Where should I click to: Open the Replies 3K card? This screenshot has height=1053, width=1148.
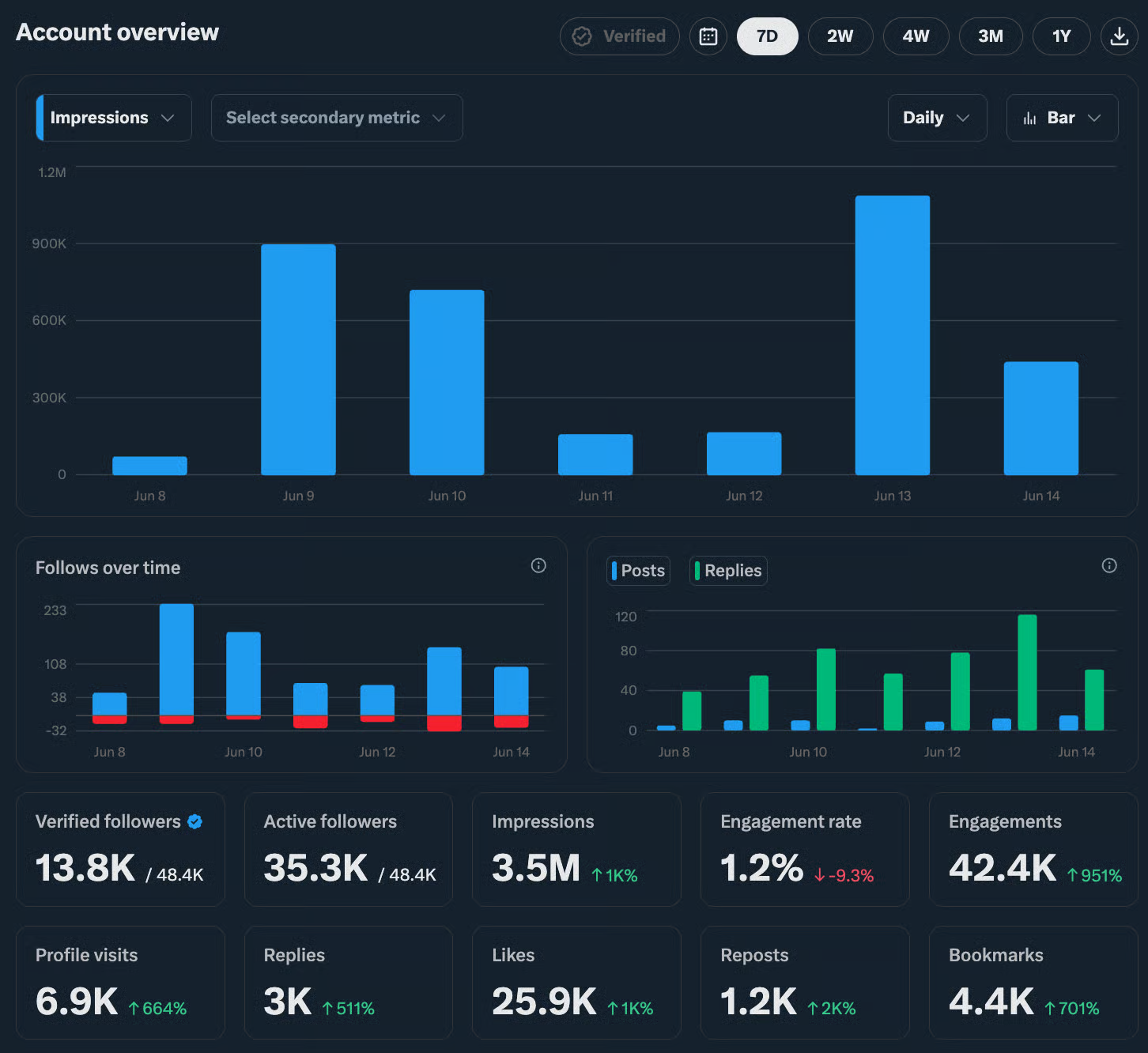pos(349,983)
